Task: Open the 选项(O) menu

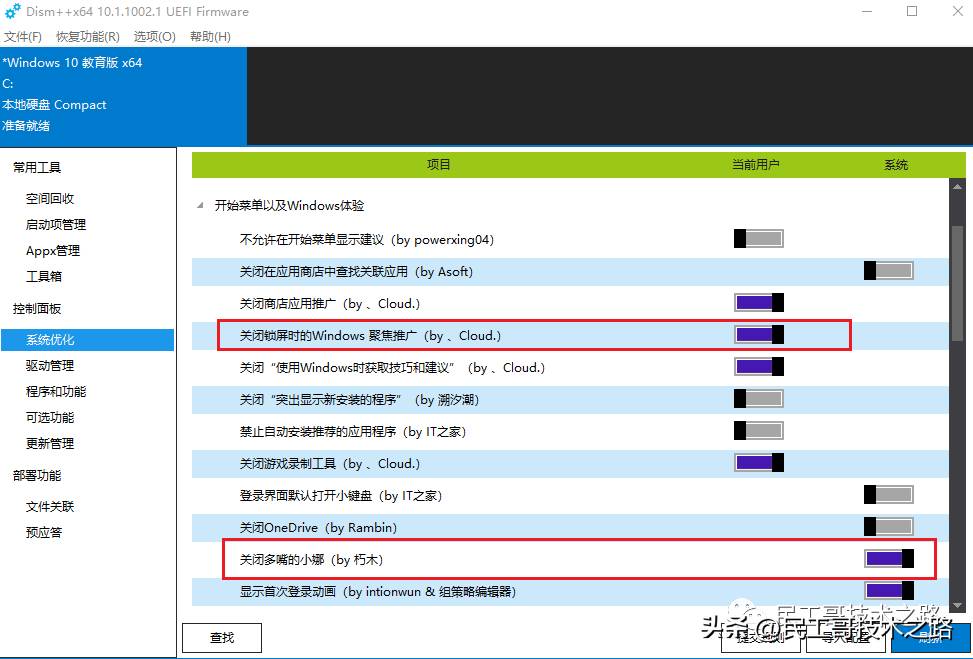Action: coord(155,37)
